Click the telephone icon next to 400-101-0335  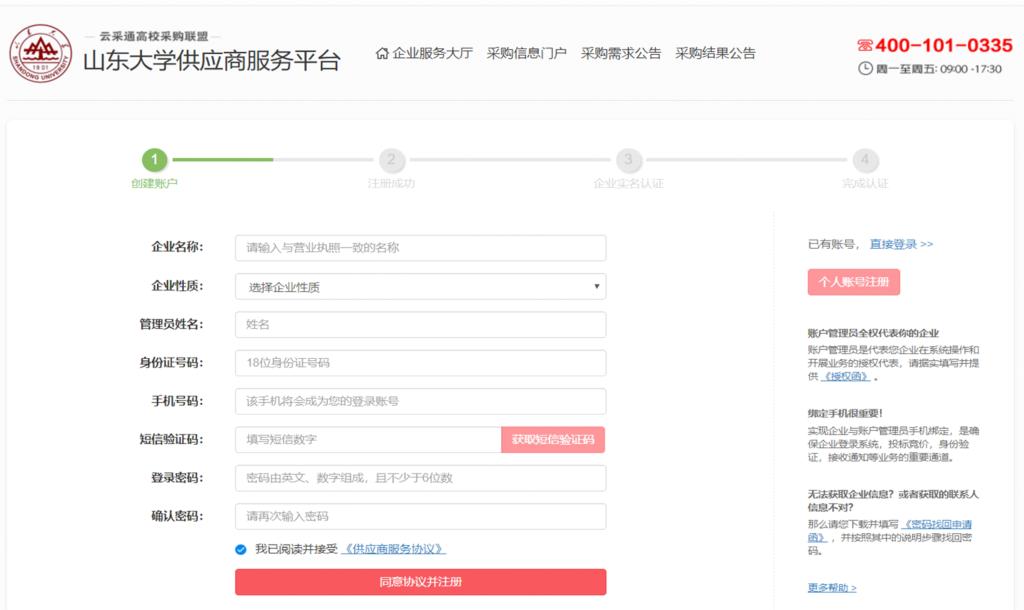tap(865, 45)
